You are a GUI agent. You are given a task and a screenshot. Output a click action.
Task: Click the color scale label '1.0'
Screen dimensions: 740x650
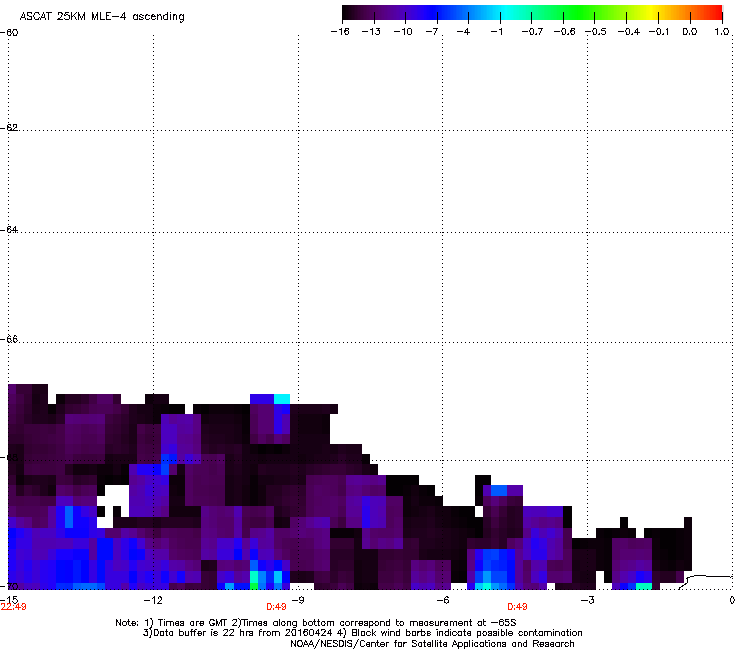(x=722, y=32)
